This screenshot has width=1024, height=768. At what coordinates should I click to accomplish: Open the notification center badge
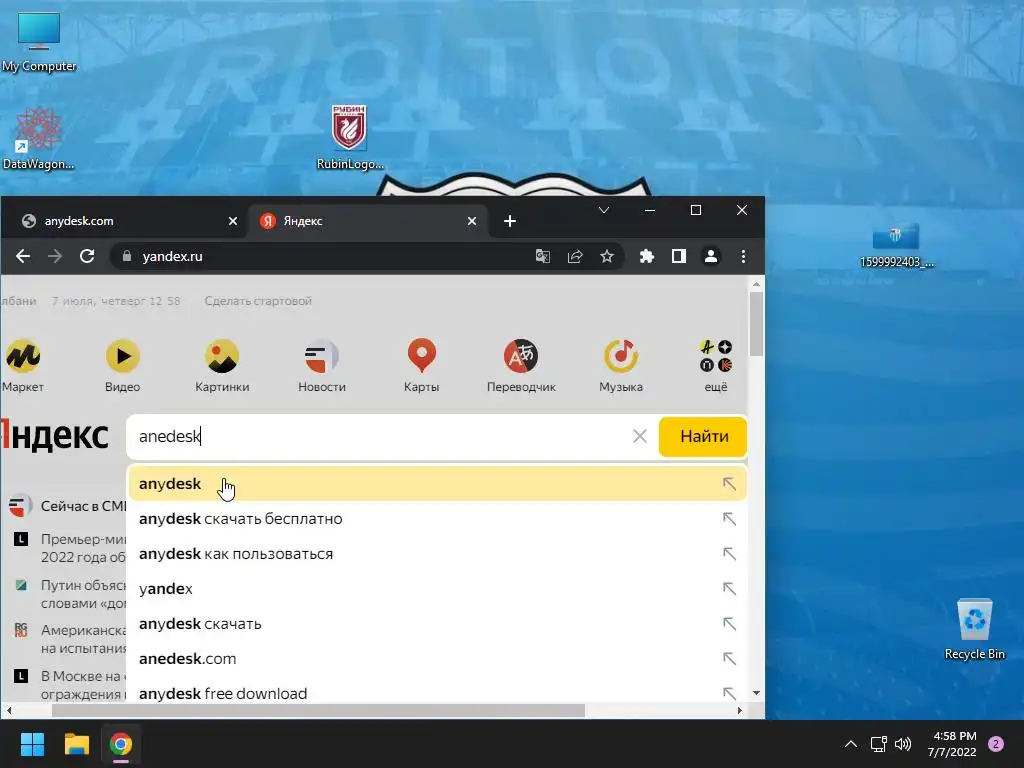click(996, 744)
